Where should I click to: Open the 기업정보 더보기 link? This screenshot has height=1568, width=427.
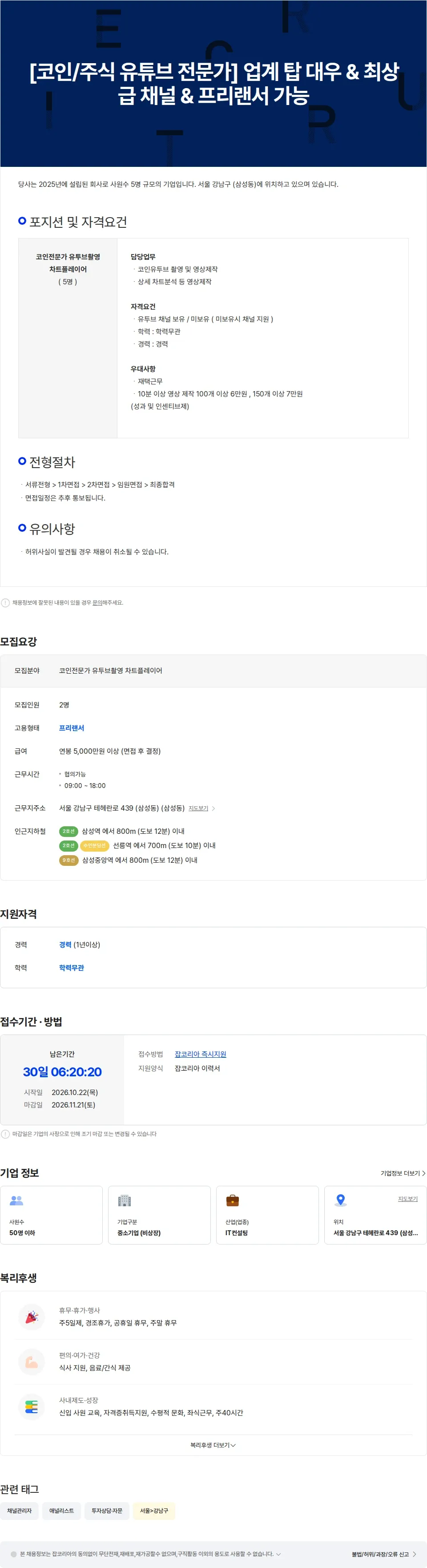point(403,1173)
